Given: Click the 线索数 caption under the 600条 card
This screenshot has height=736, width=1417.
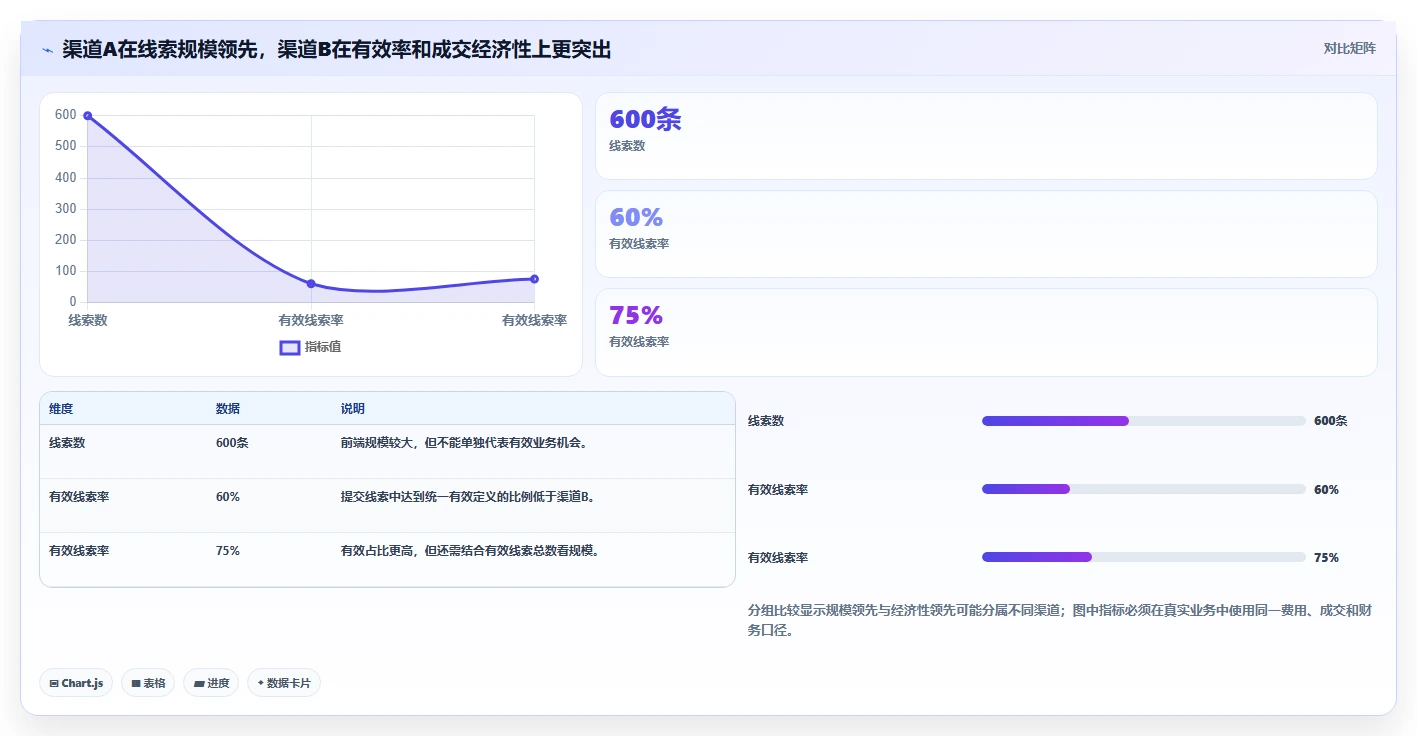Looking at the screenshot, I should coord(627,146).
